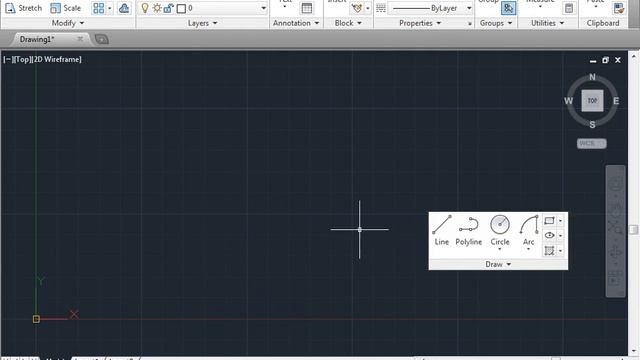Click the Table icon in Annotation panel
This screenshot has width=640, height=360.
tap(307, 8)
